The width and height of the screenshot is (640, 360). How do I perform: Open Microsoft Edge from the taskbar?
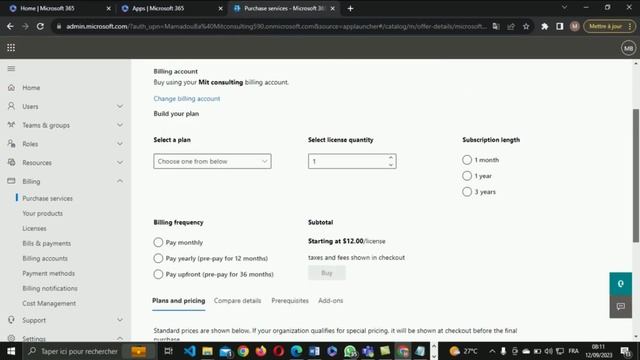[297, 351]
